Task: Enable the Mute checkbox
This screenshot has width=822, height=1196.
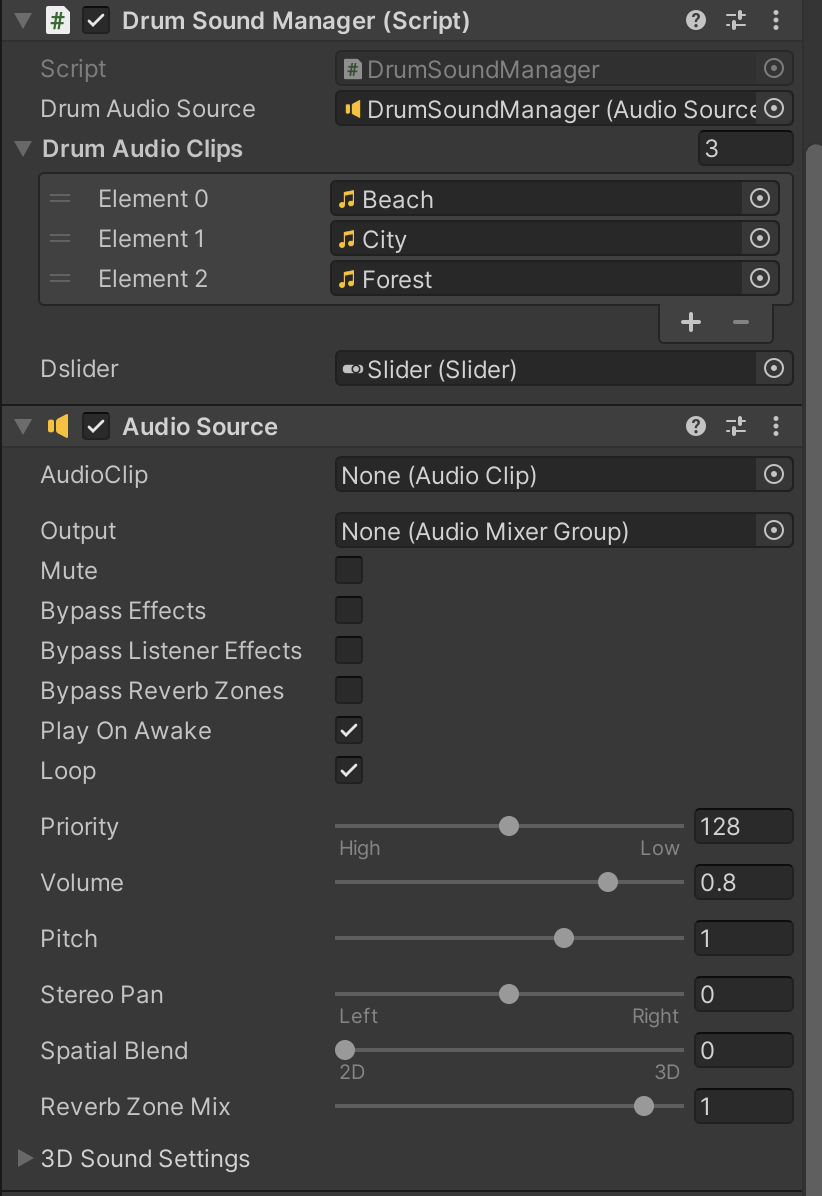Action: coord(349,571)
